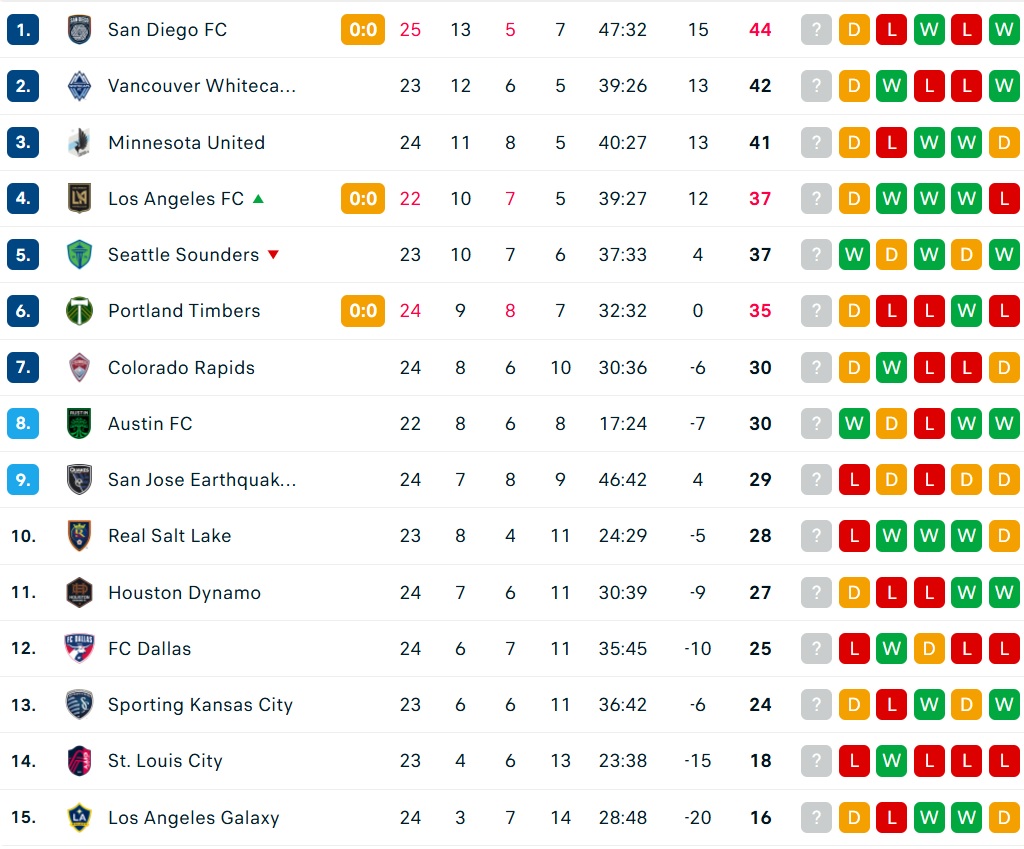Screen dimensions: 1024x849
Task: Click the San Diego FC team crest
Action: (x=79, y=29)
